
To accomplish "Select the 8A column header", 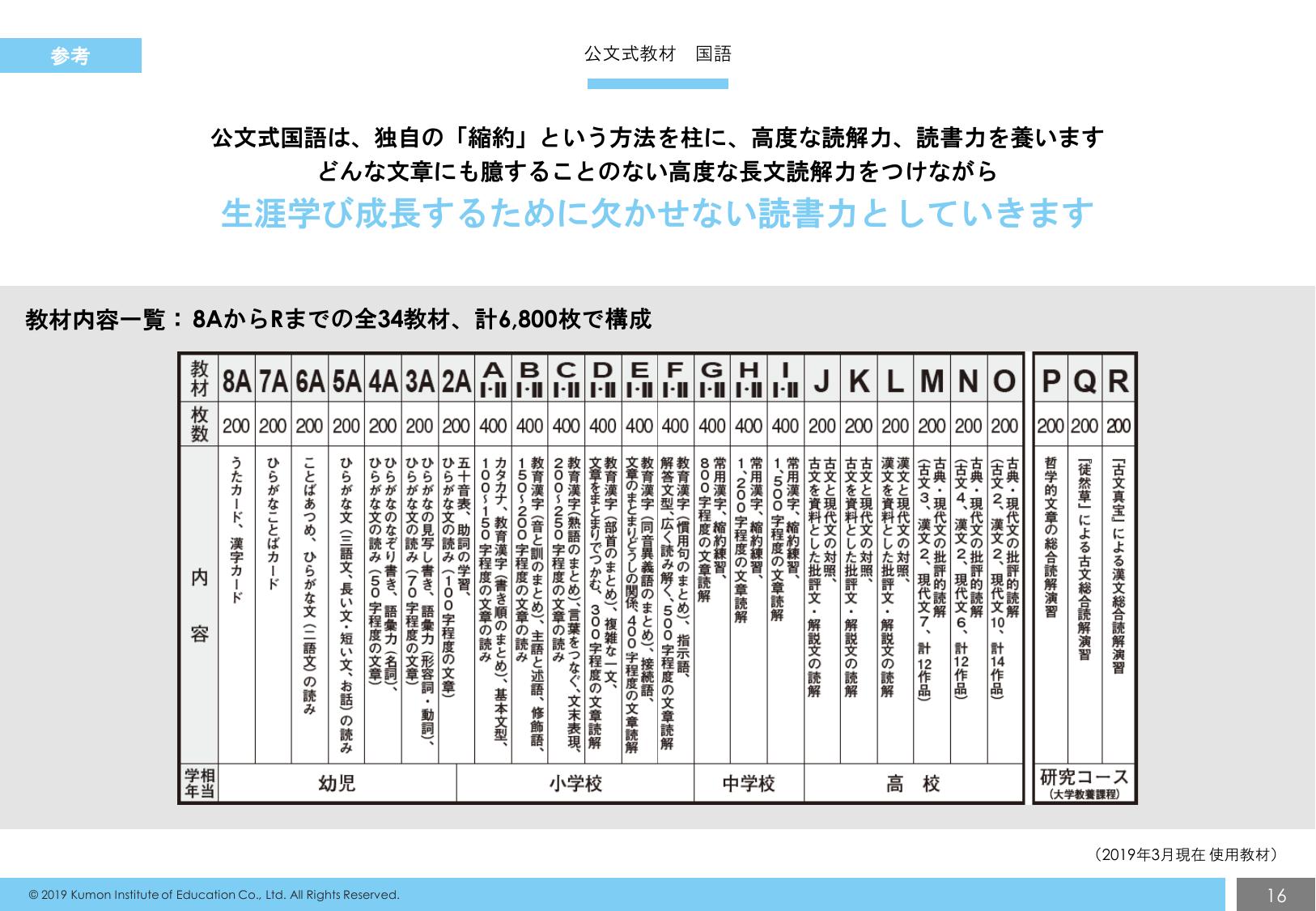I will pyautogui.click(x=236, y=380).
